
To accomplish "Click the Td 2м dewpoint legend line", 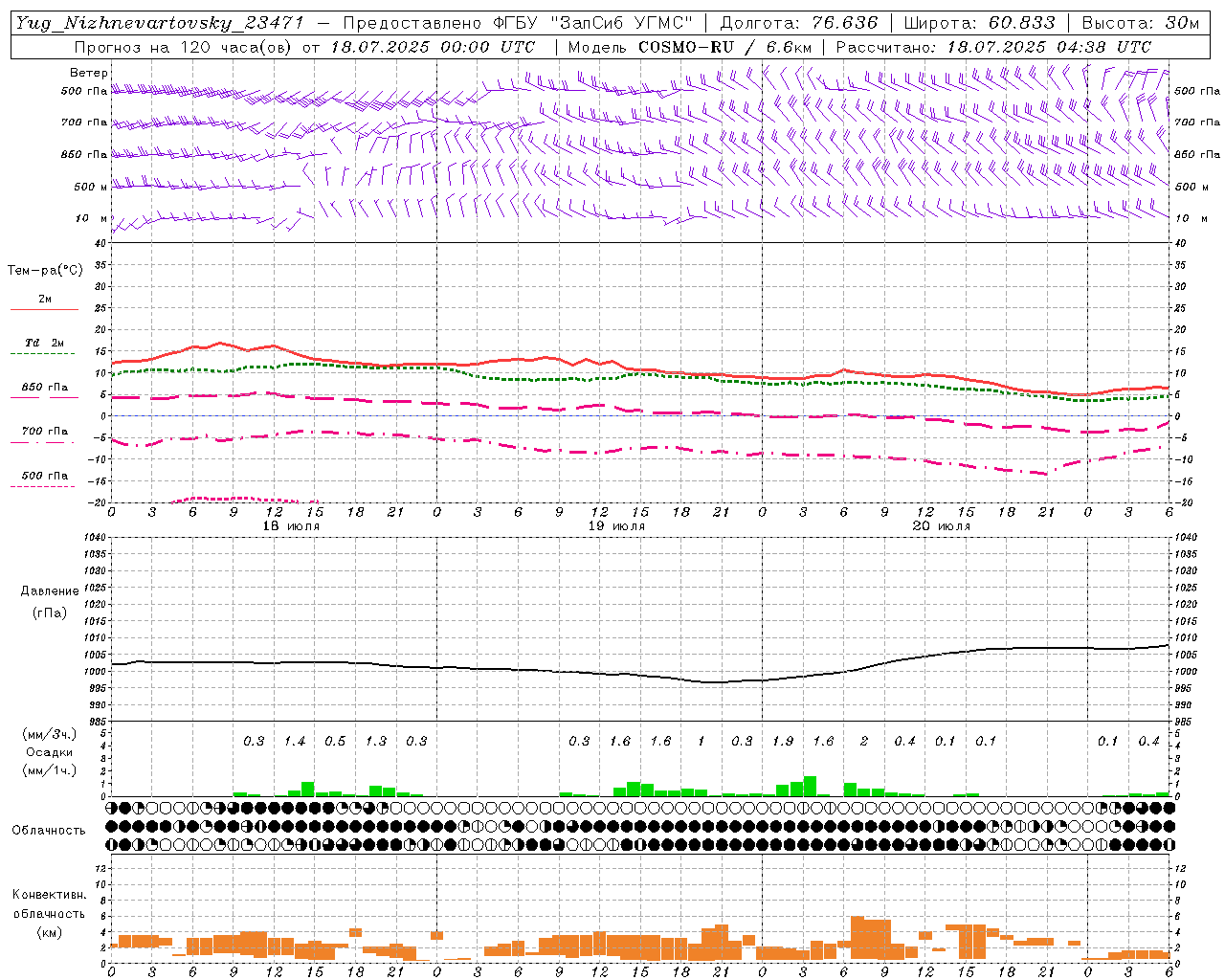I will (44, 353).
